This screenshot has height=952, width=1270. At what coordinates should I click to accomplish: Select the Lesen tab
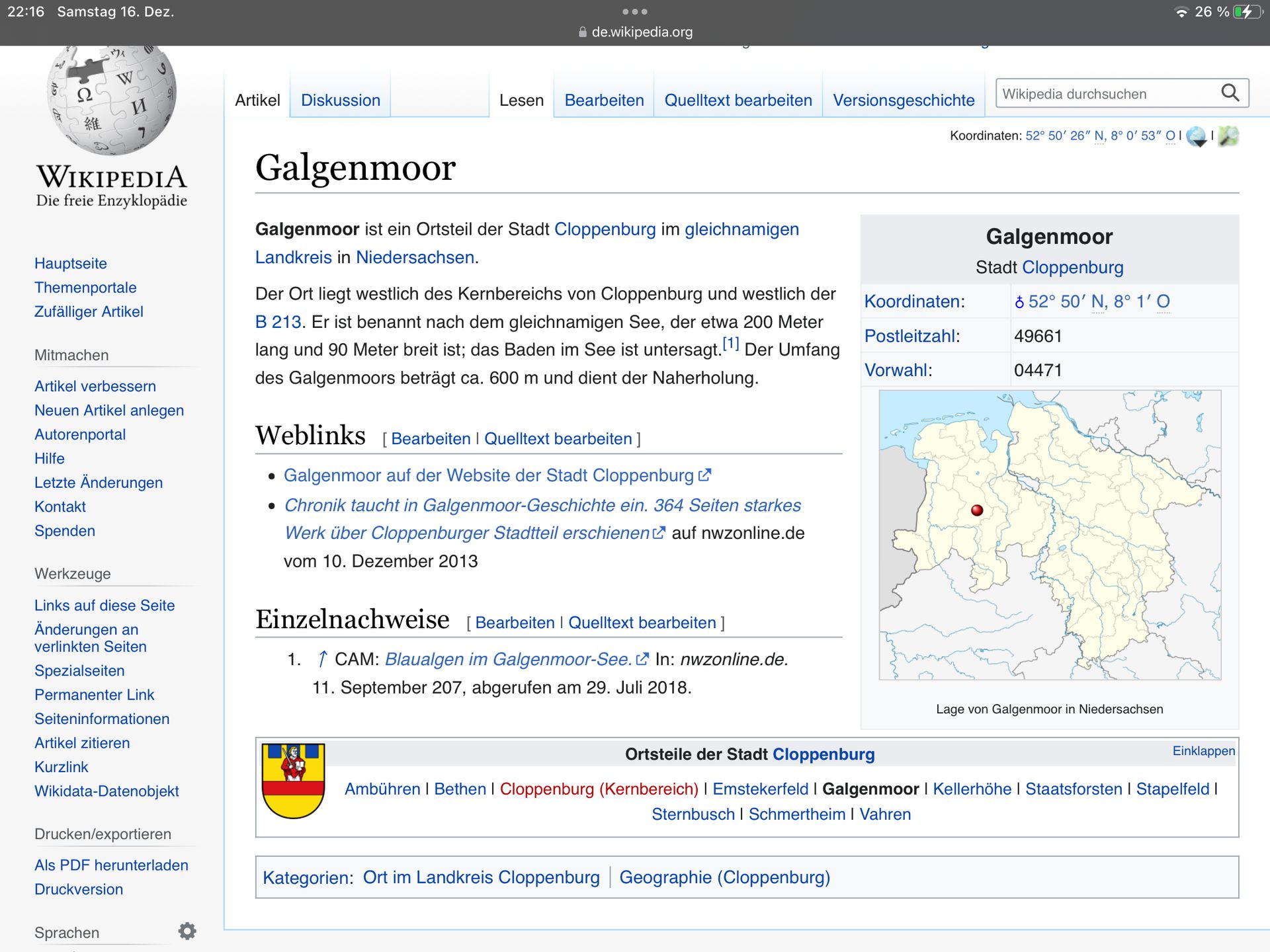pos(521,100)
